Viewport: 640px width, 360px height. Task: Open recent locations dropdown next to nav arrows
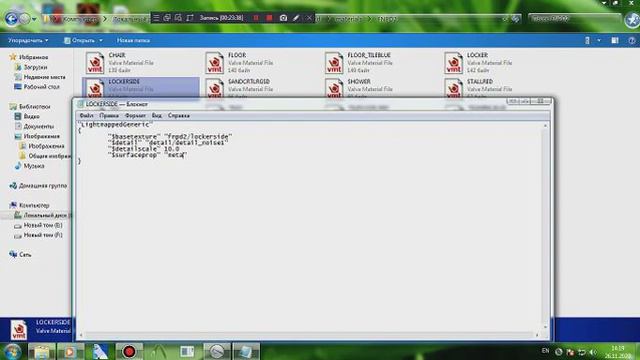point(34,19)
